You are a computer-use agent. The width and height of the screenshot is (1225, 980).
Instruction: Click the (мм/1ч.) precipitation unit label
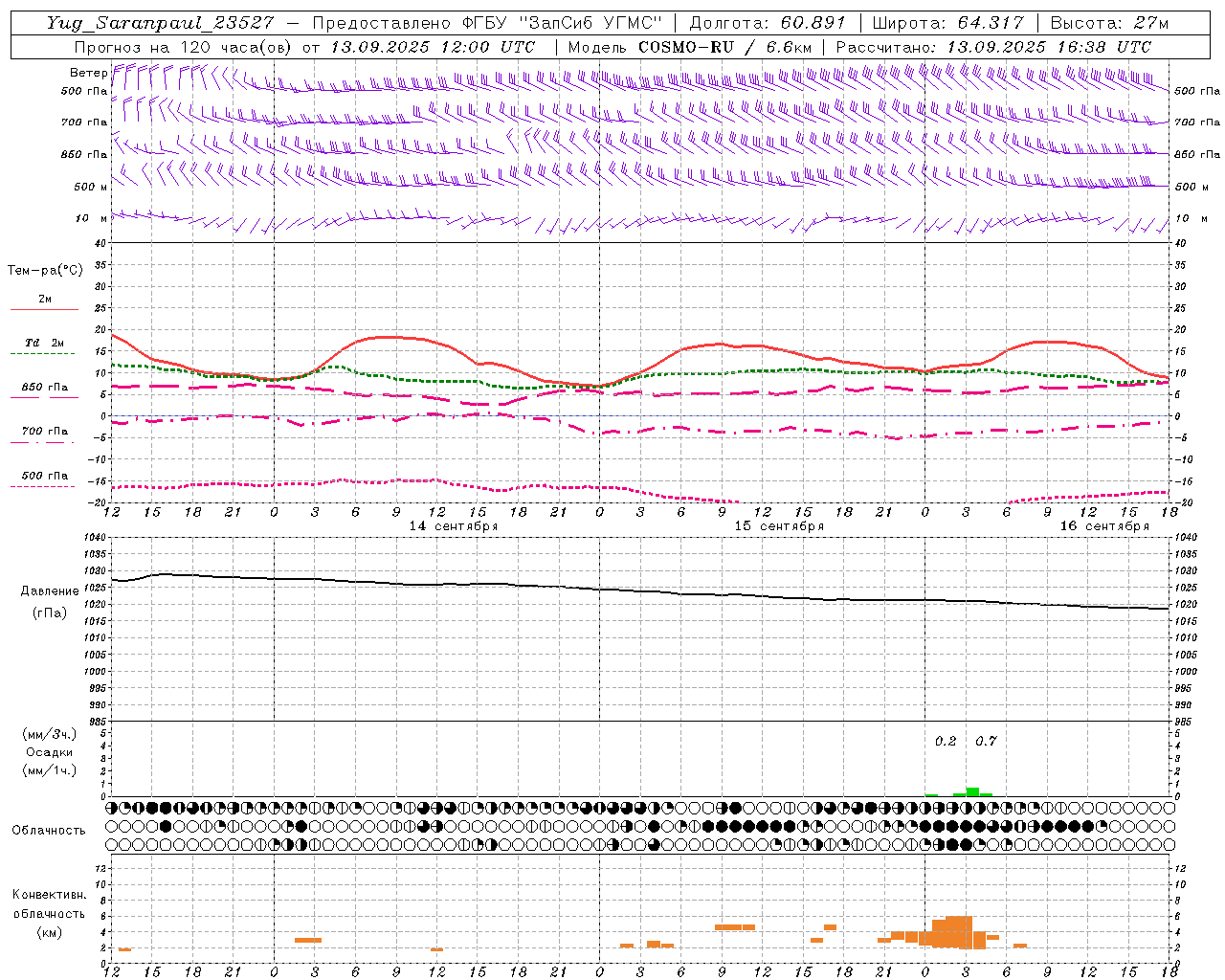click(x=49, y=770)
